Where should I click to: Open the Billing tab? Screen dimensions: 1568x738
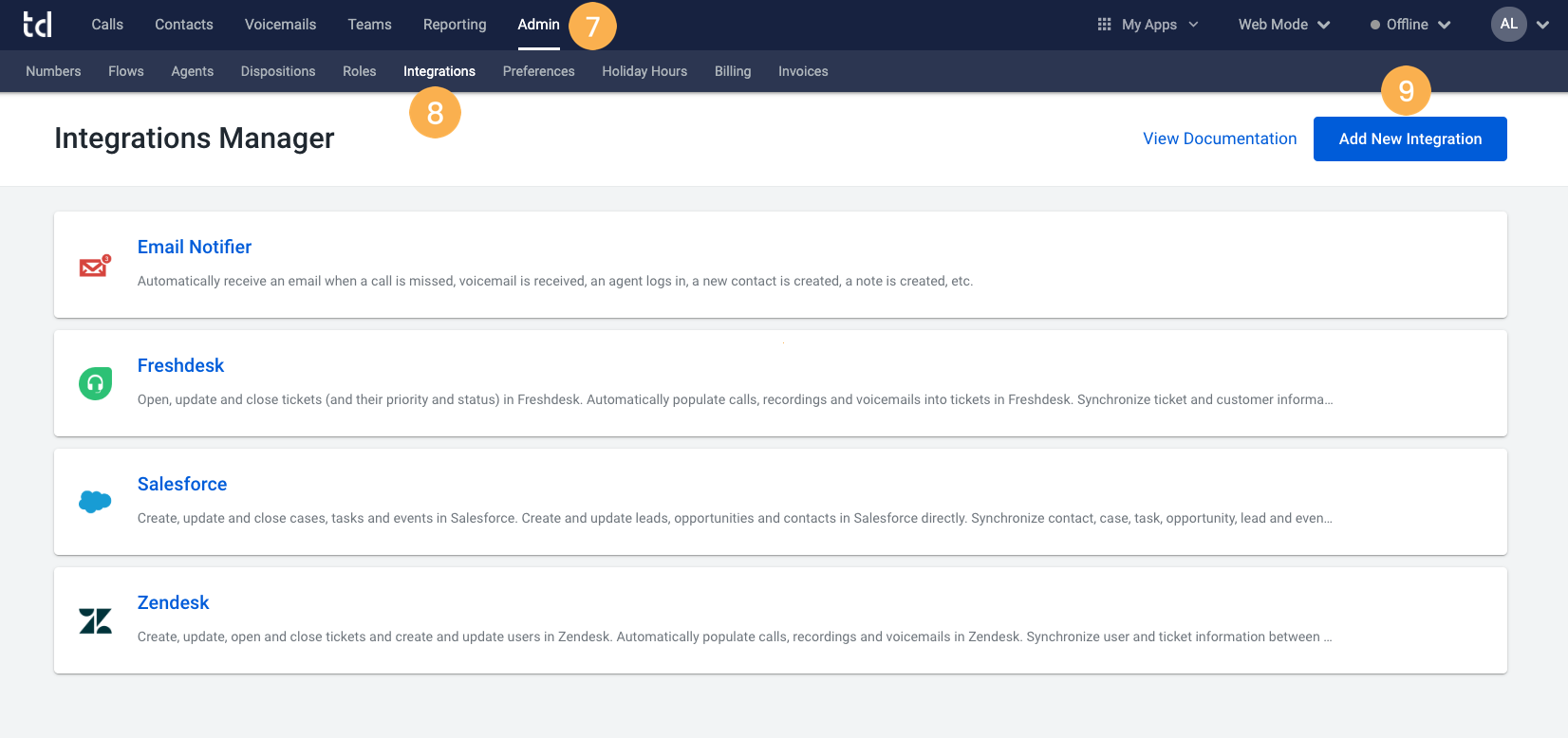click(733, 71)
